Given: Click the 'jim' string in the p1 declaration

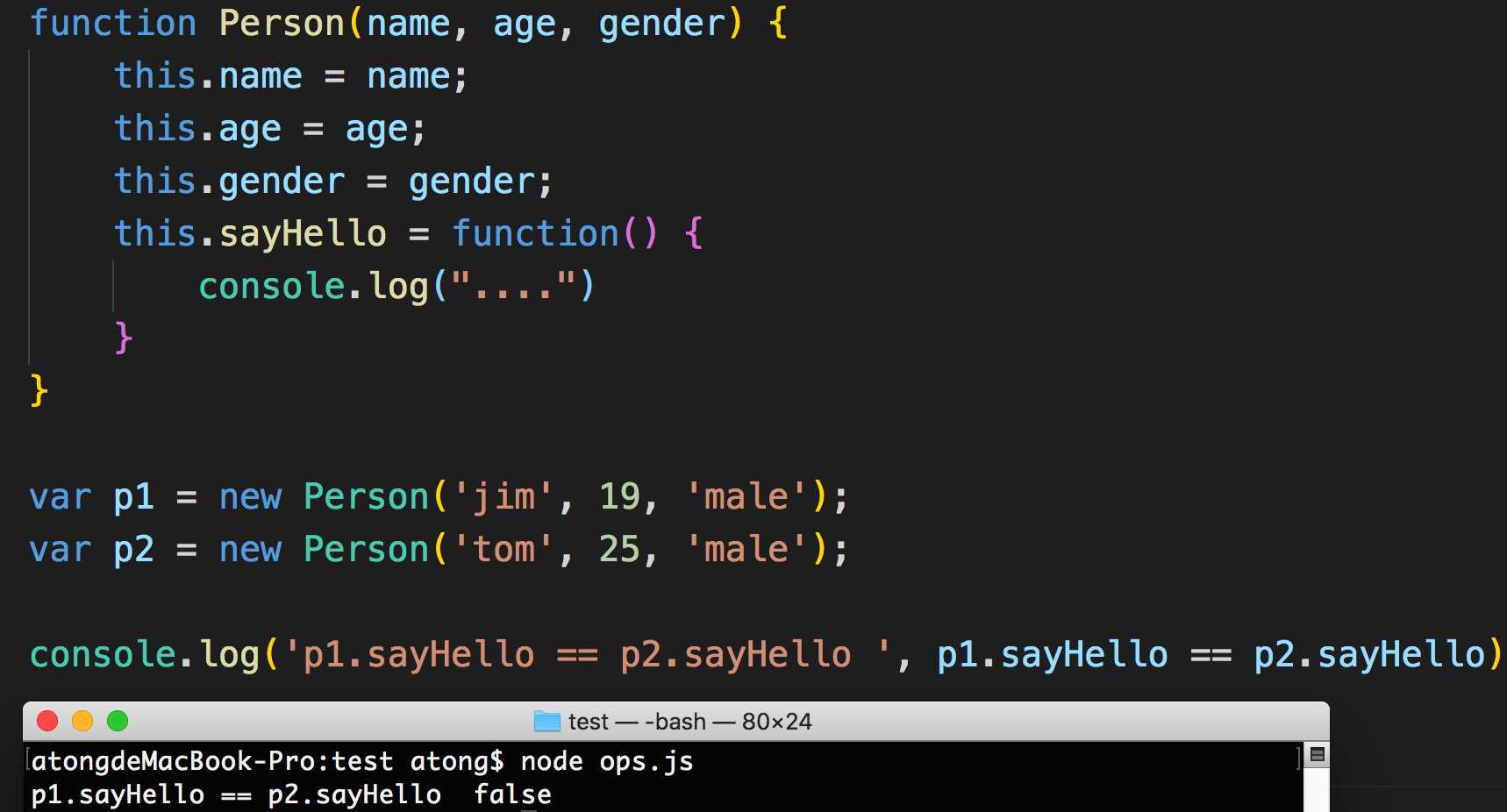Looking at the screenshot, I should [504, 497].
